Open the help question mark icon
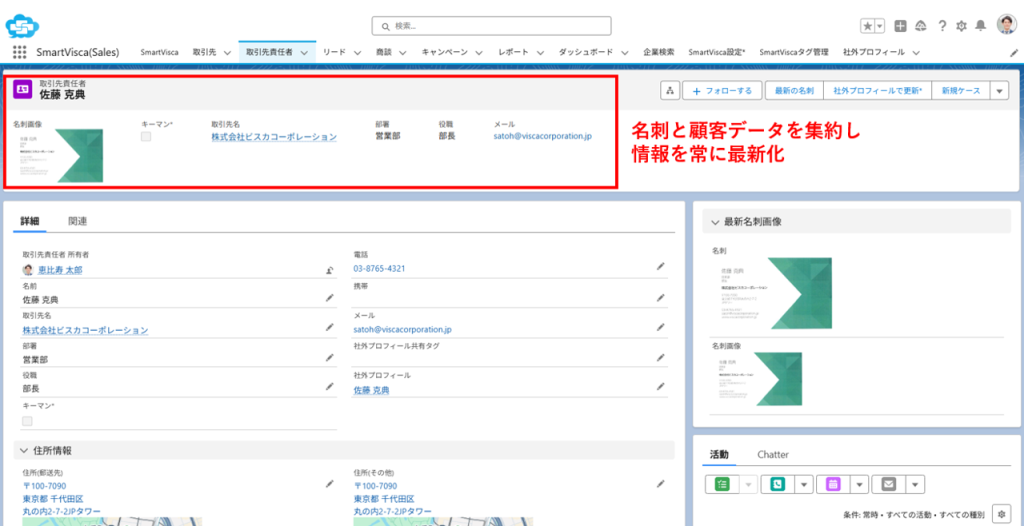 coord(942,26)
